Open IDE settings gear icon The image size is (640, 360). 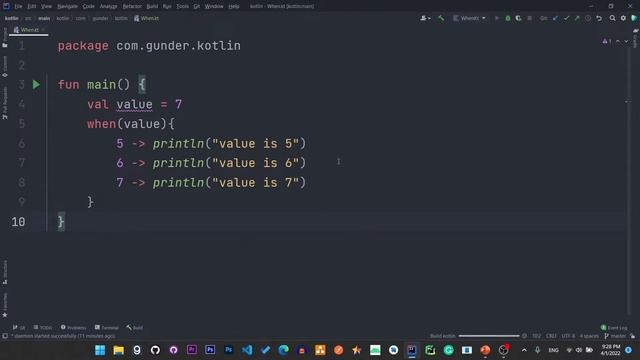[x=623, y=18]
